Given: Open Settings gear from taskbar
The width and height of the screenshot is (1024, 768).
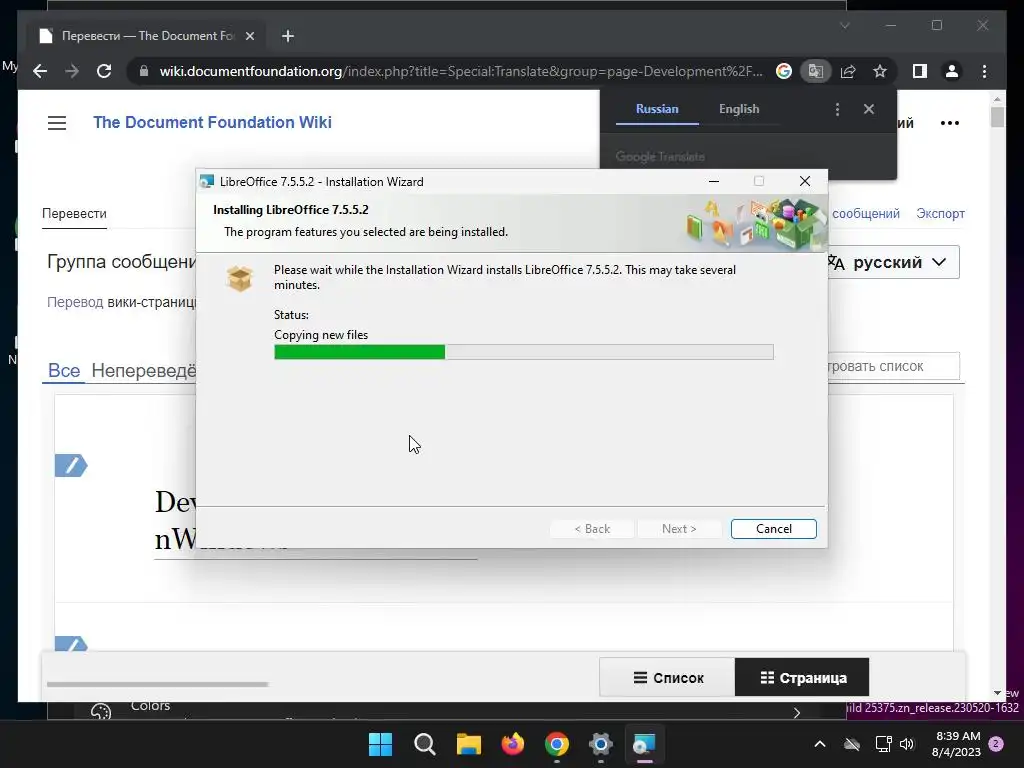Looking at the screenshot, I should (x=600, y=744).
